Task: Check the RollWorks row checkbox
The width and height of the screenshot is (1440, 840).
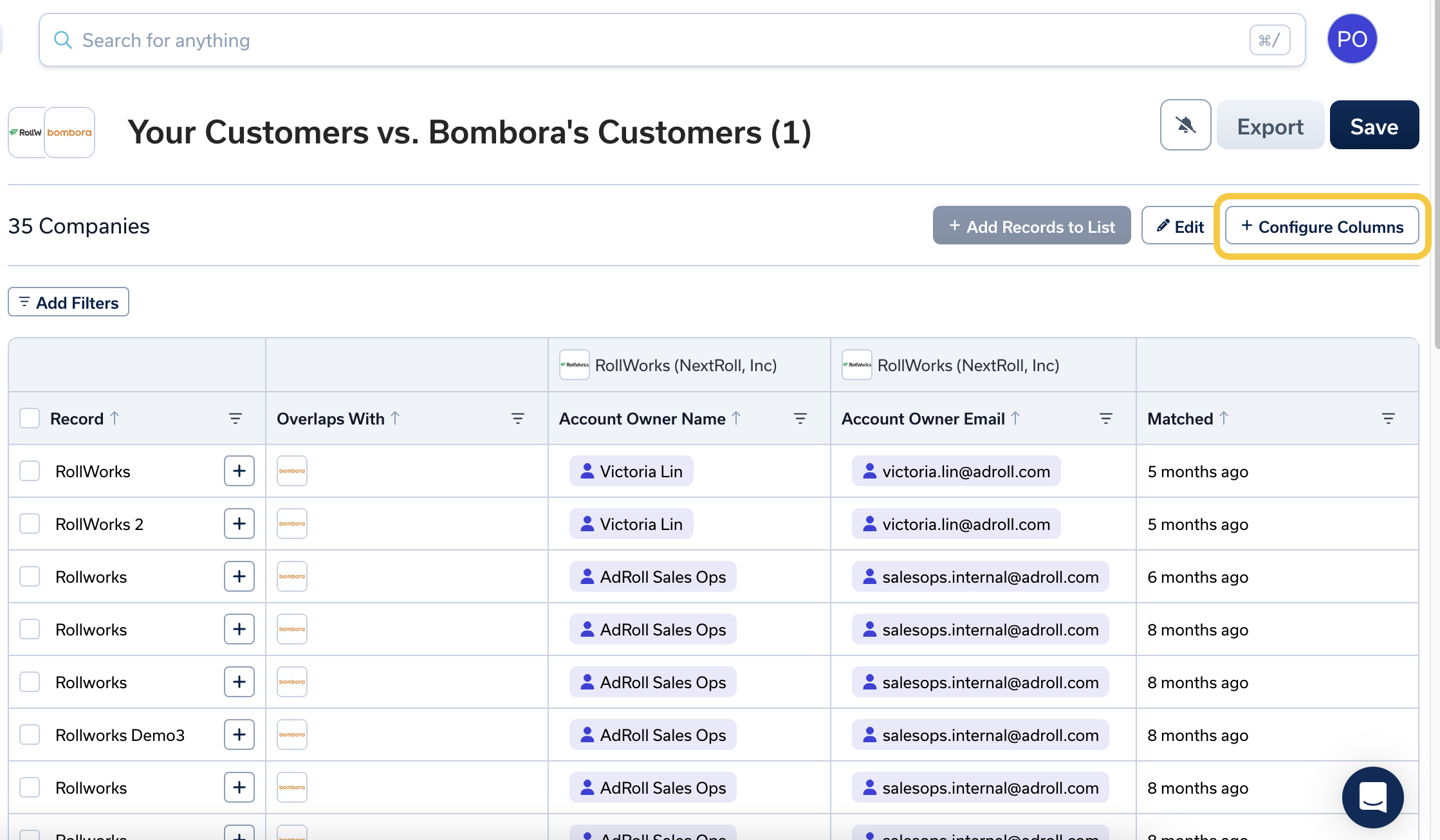Action: click(x=30, y=471)
